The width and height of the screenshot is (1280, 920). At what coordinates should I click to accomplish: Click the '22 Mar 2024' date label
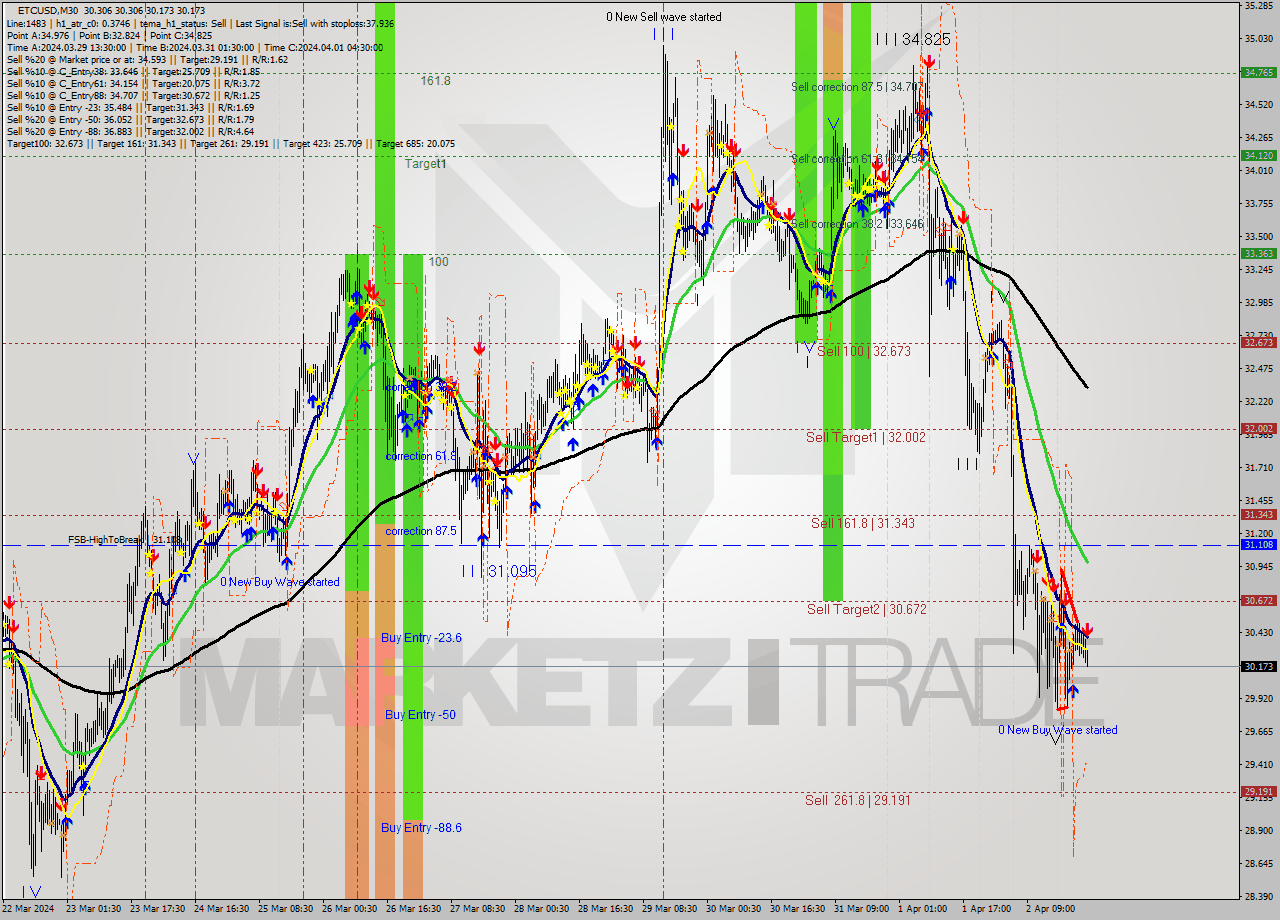pos(28,909)
